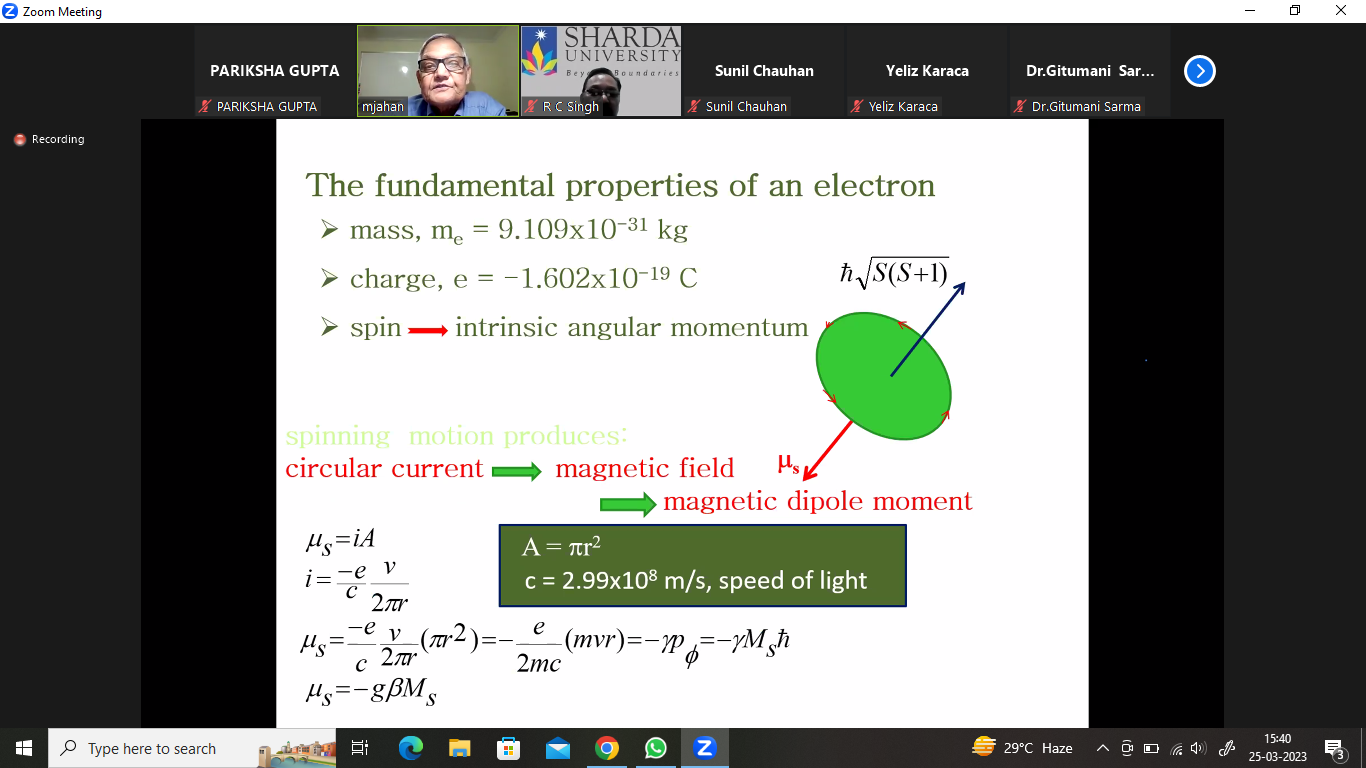
Task: Select the mjahan speaker video tile
Action: pyautogui.click(x=438, y=70)
